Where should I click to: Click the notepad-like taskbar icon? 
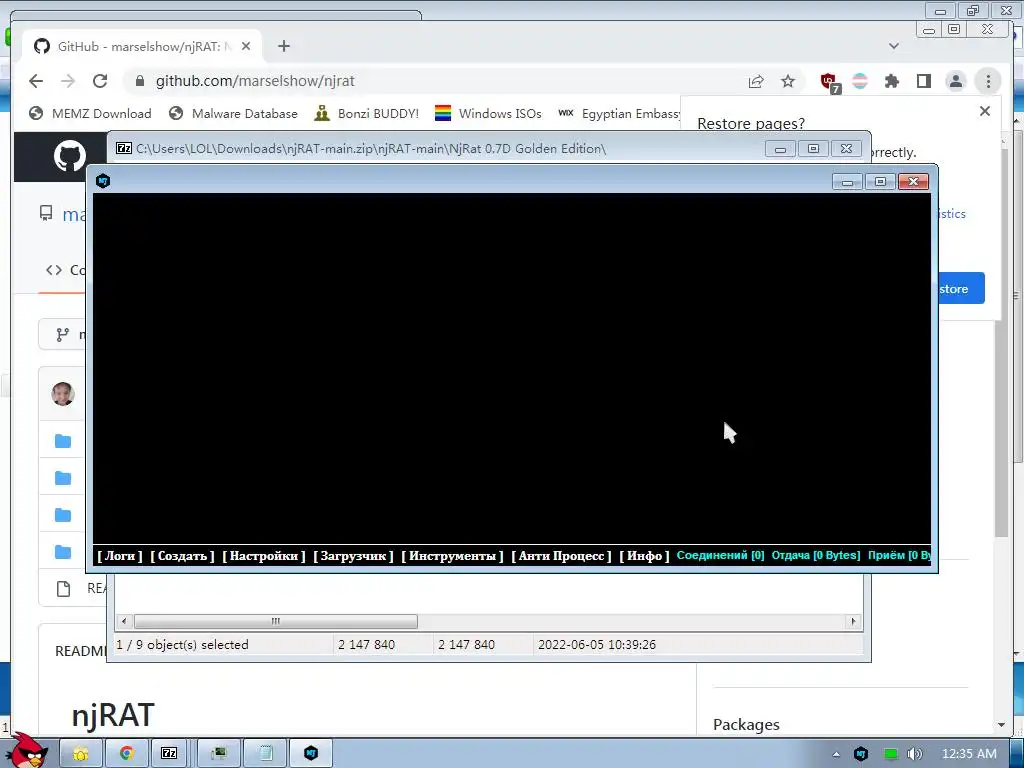coord(266,754)
